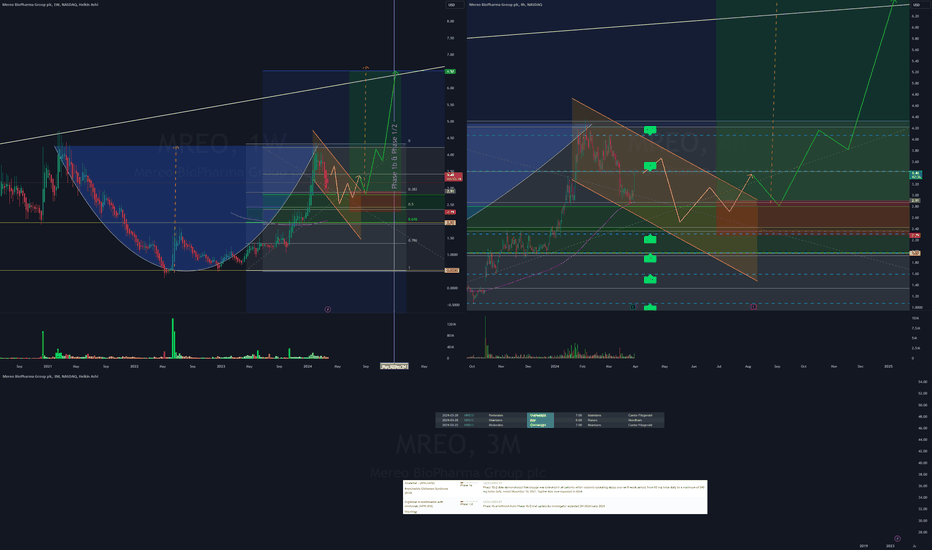Click the green square event marker on the 4h chart
Image resolution: width=932 pixels, height=550 pixels.
click(x=632, y=307)
